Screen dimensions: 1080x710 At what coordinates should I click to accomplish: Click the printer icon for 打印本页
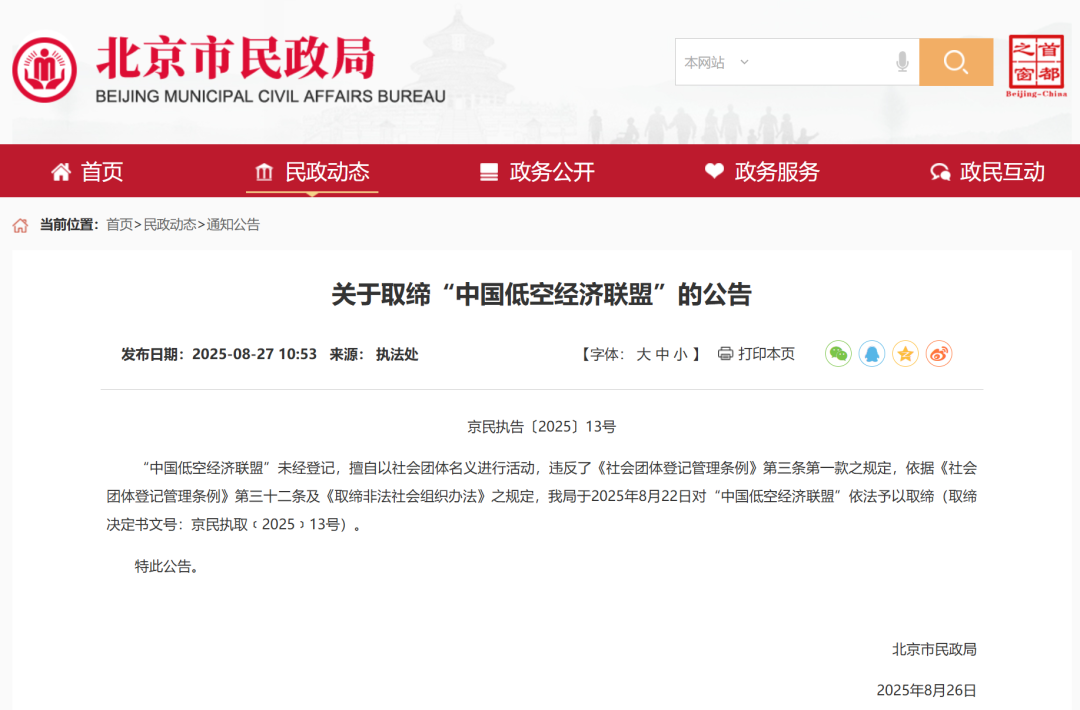[x=726, y=353]
